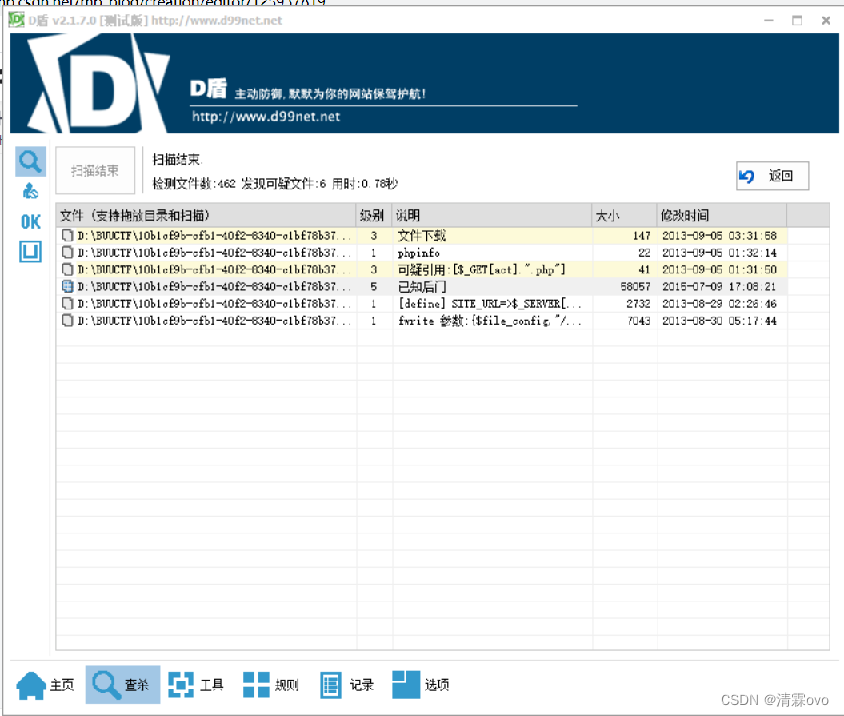Open the 规则 rules tab
The image size is (844, 716).
tap(271, 685)
